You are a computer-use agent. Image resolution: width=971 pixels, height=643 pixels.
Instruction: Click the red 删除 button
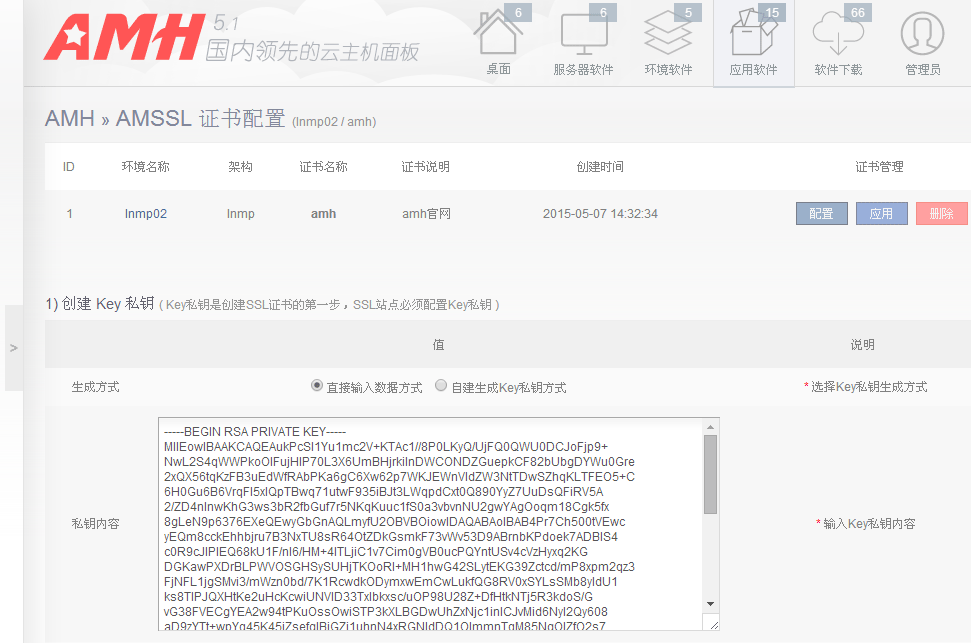point(941,214)
